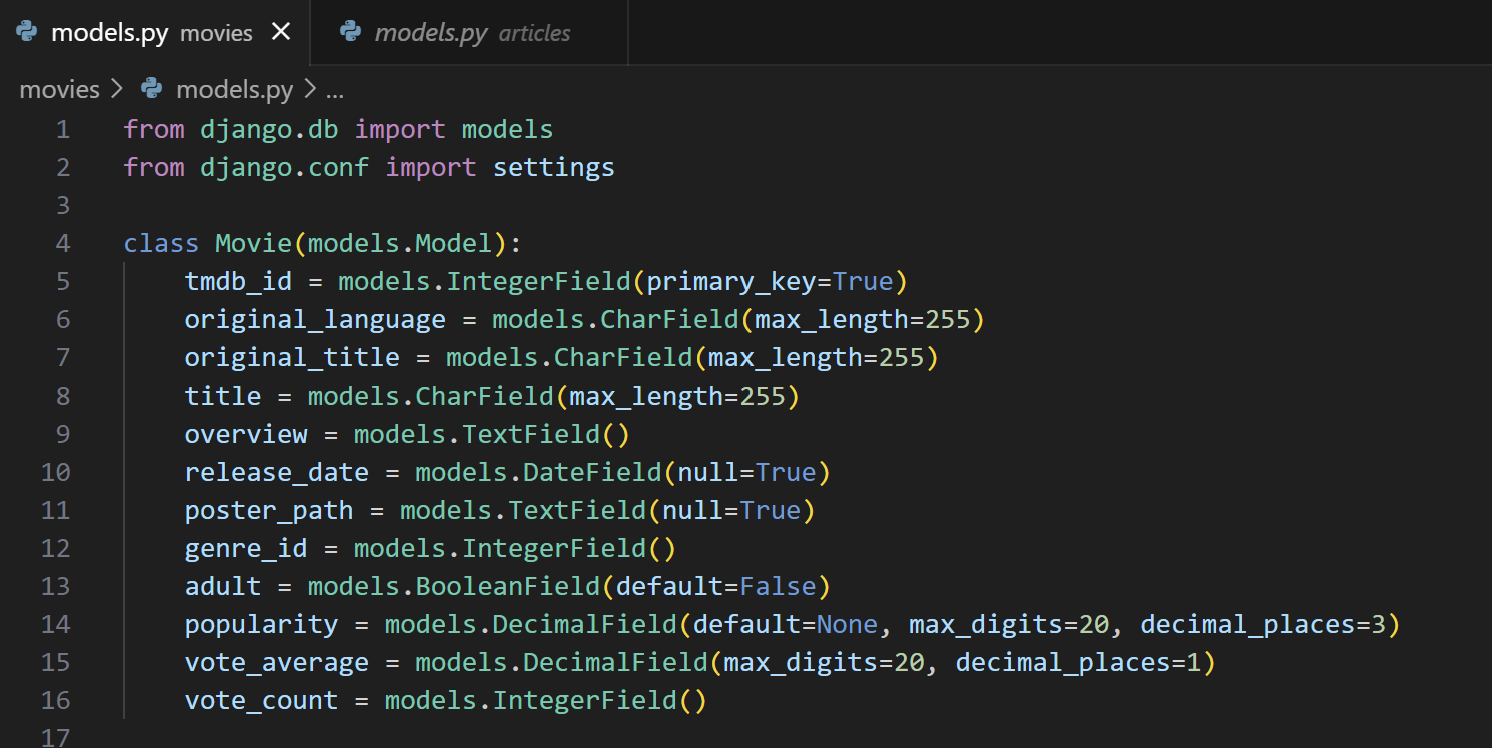Viewport: 1492px width, 748px height.
Task: Switch to models.py articles tab
Action: [x=469, y=33]
